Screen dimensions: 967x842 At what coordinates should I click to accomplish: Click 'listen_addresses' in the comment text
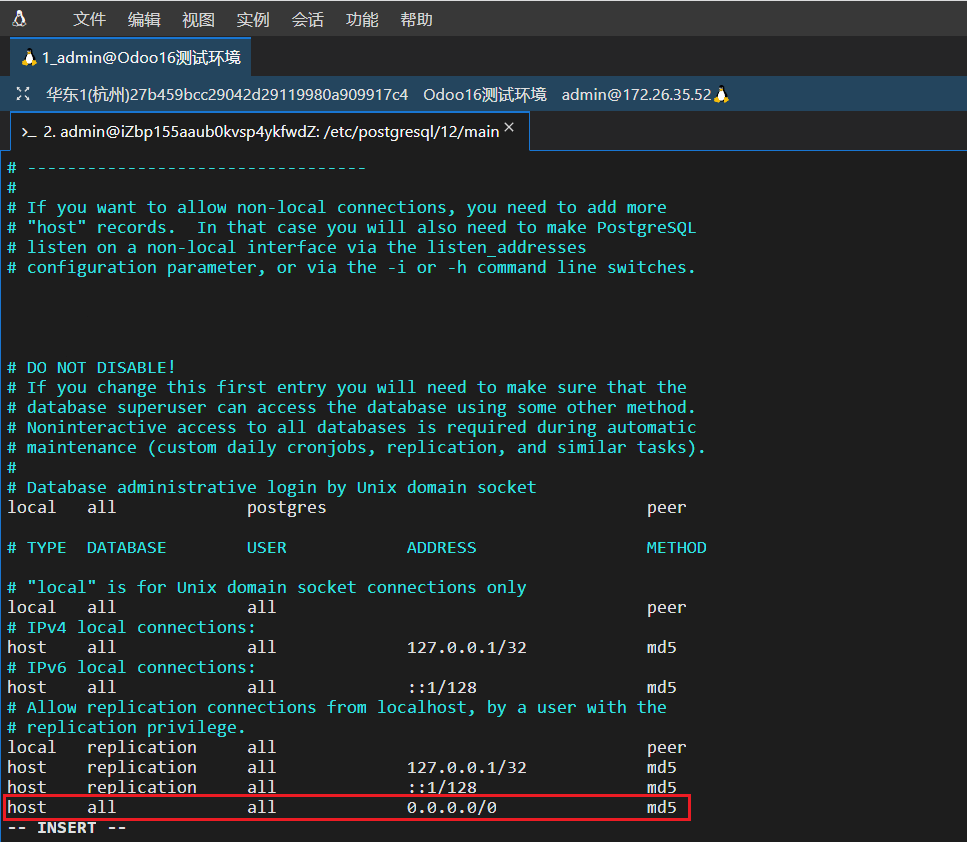coord(507,247)
